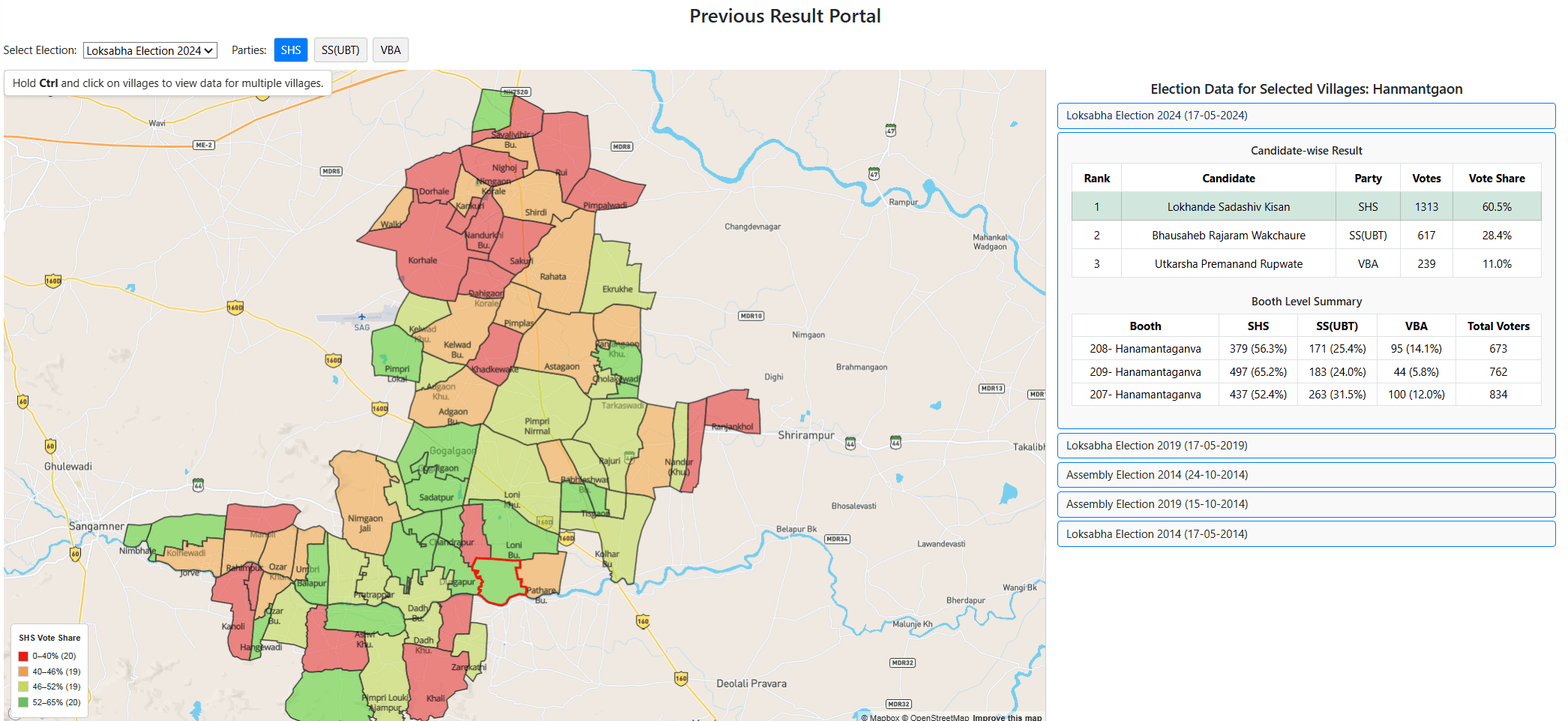Click the OpenStreetMap attribution link
The height and width of the screenshot is (721, 1568).
point(938,717)
